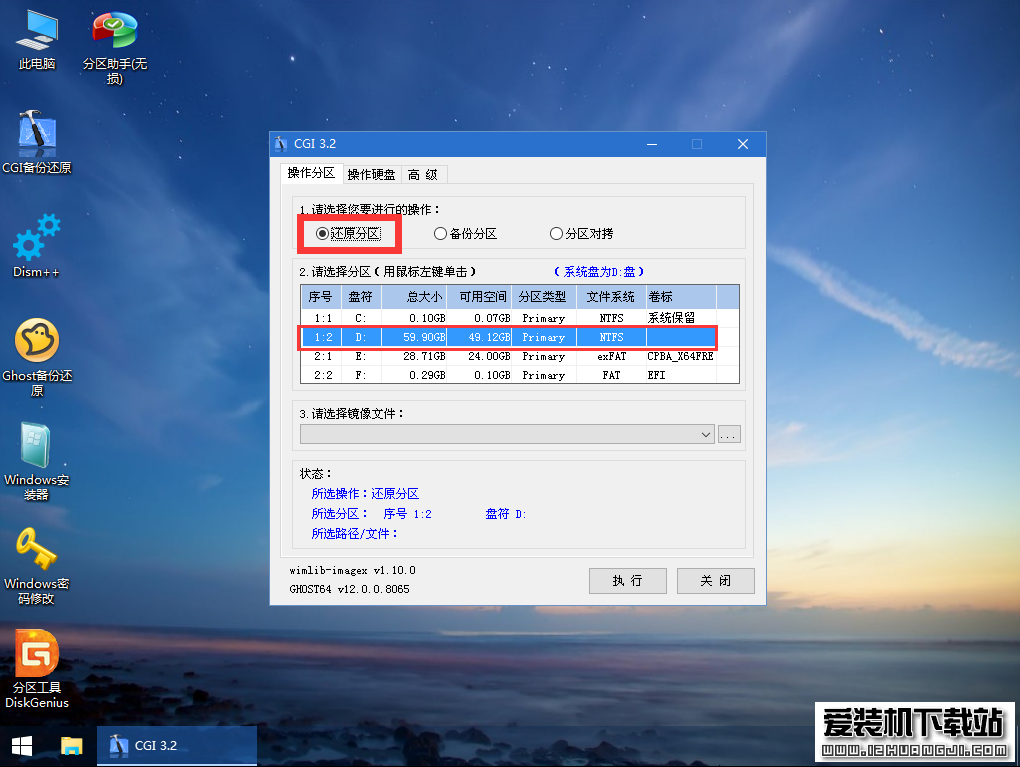Click the CPBA_X64FRE volume label cell
This screenshot has width=1020, height=767.
[x=681, y=356]
